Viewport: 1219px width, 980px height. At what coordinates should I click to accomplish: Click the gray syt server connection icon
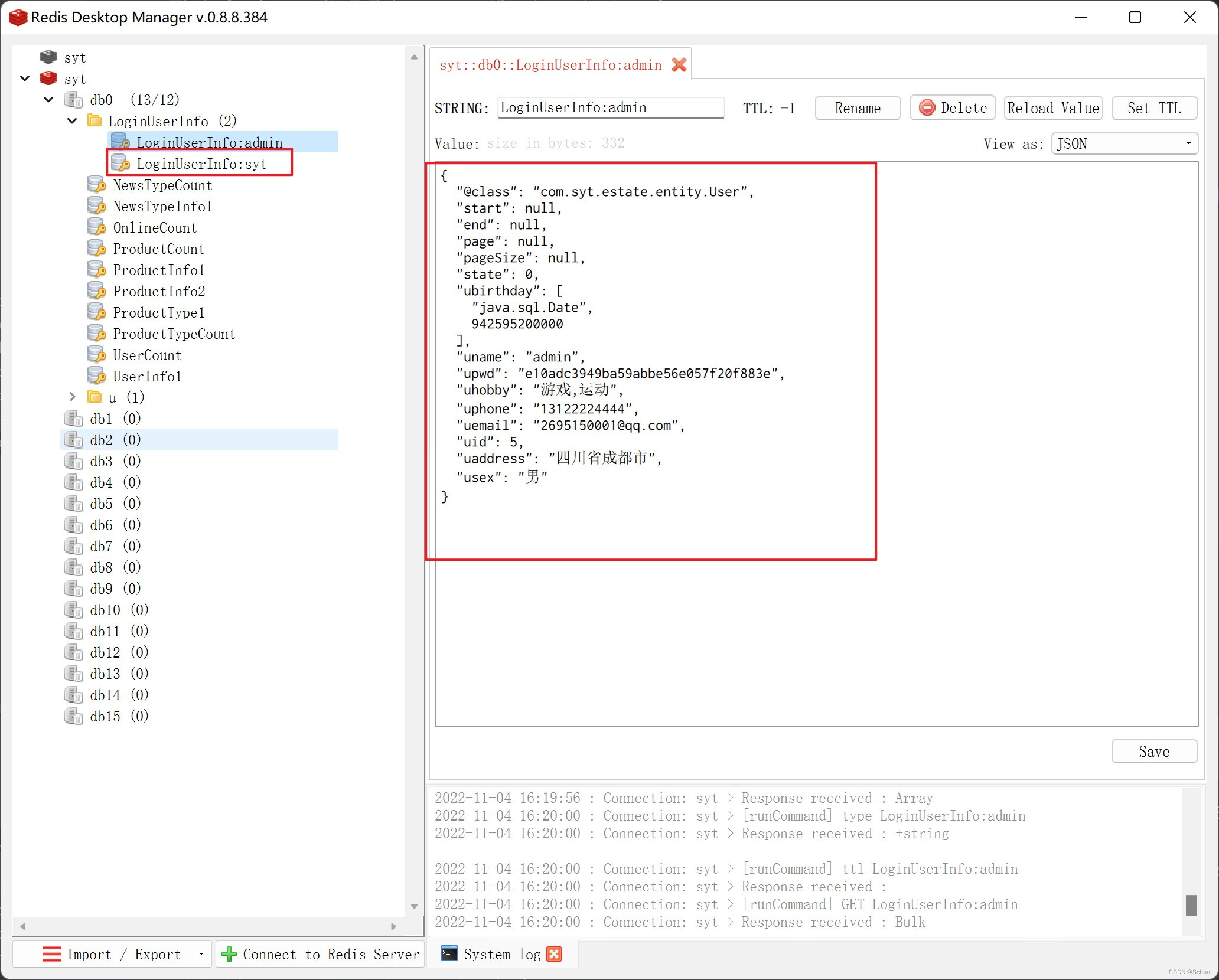pos(48,57)
